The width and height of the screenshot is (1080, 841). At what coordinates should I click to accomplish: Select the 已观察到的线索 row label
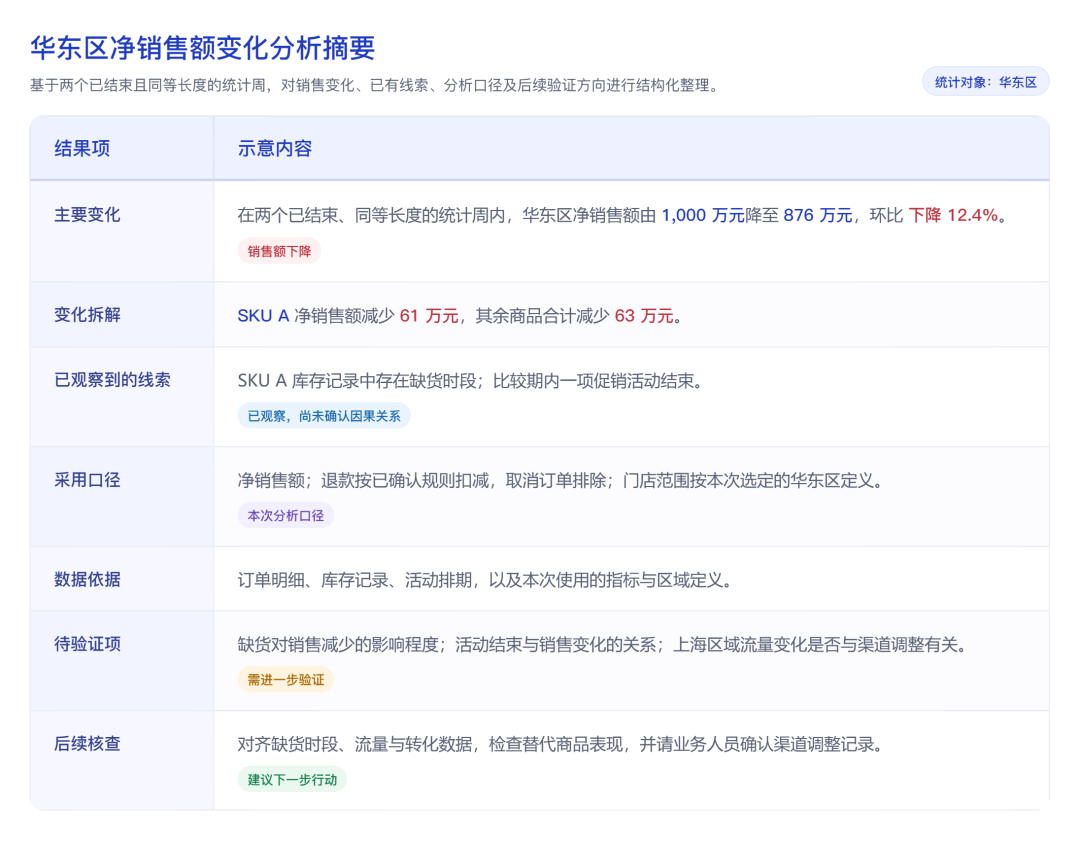112,380
